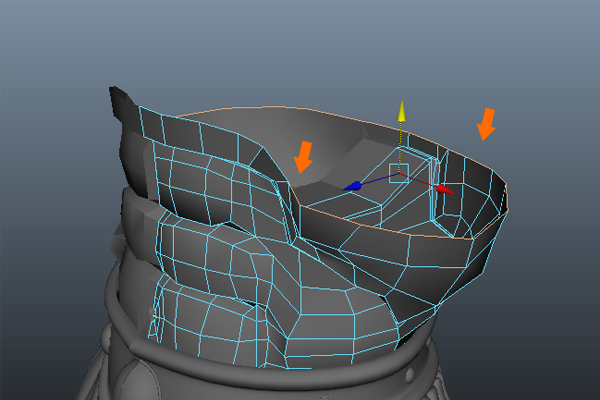This screenshot has width=600, height=400.
Task: Click the red X-axis move arrow
Action: (444, 188)
